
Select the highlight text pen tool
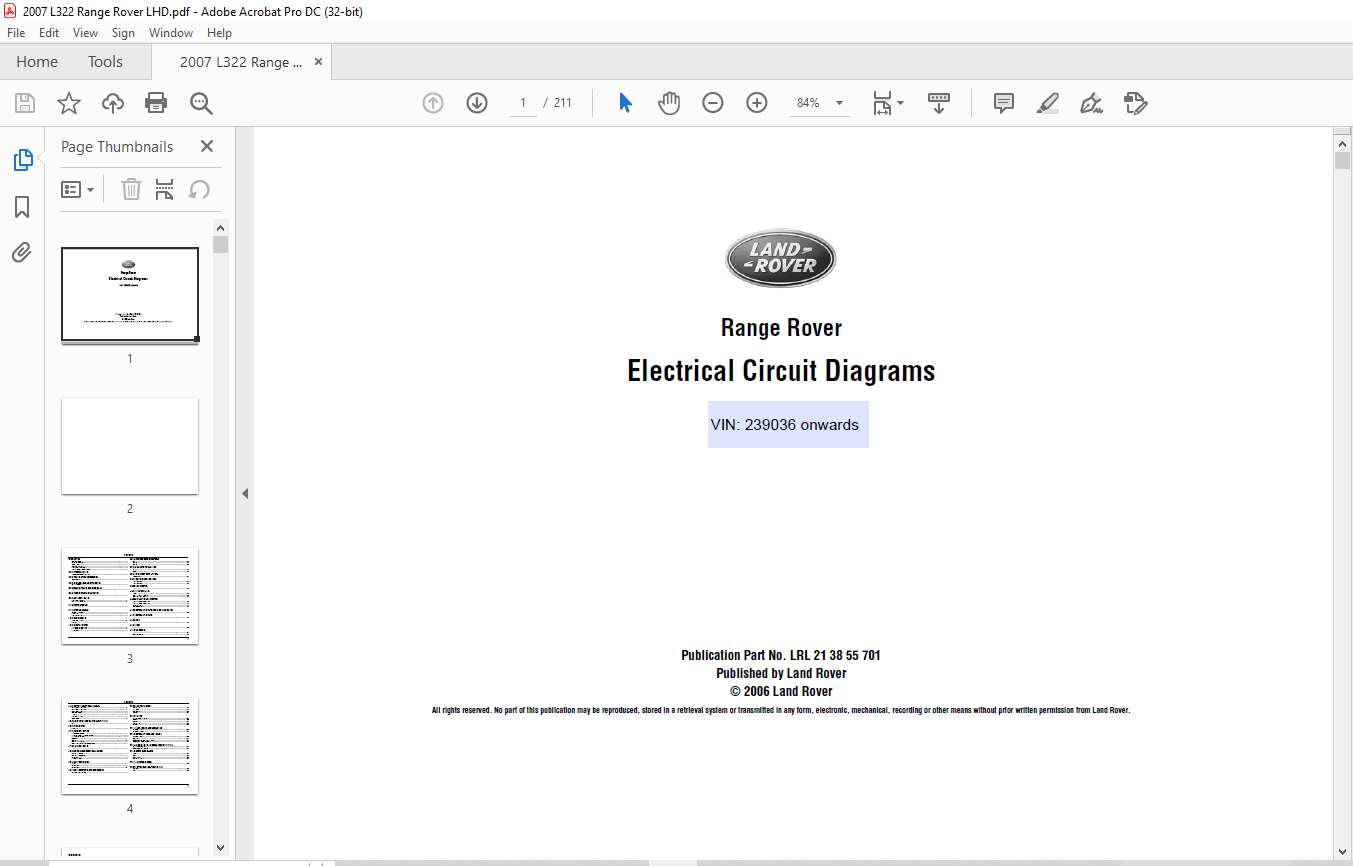[x=1048, y=103]
